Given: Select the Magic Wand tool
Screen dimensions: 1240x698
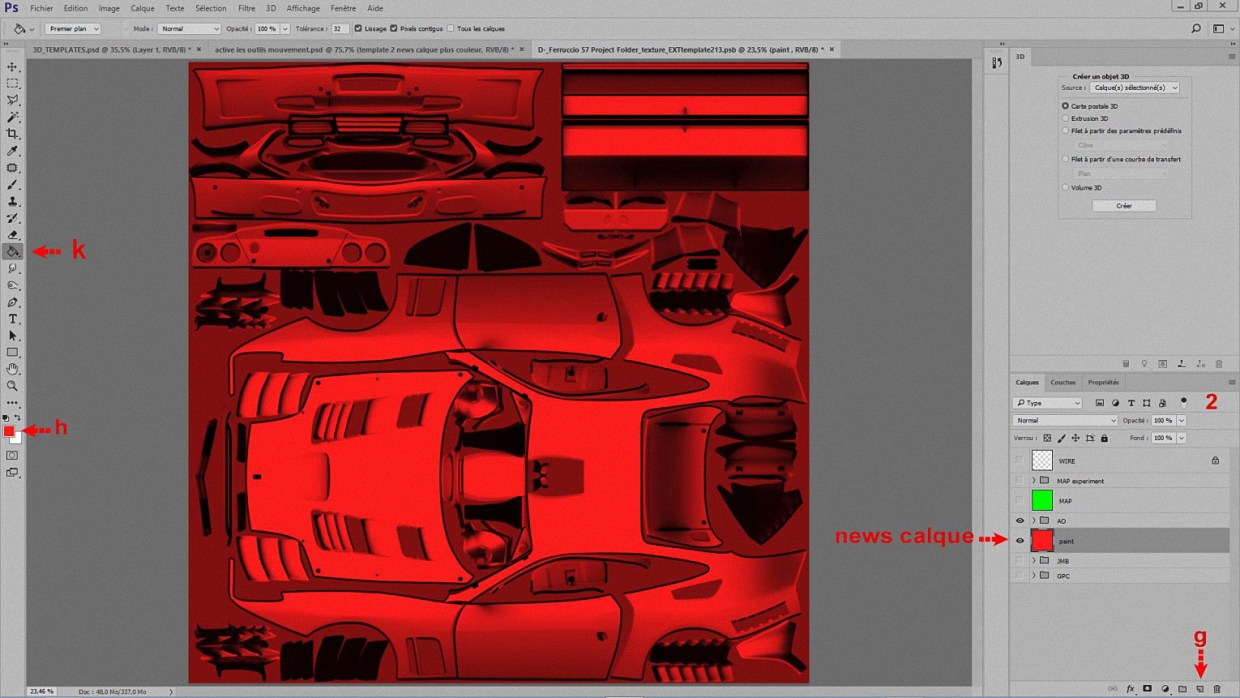Looking at the screenshot, I should 13,117.
